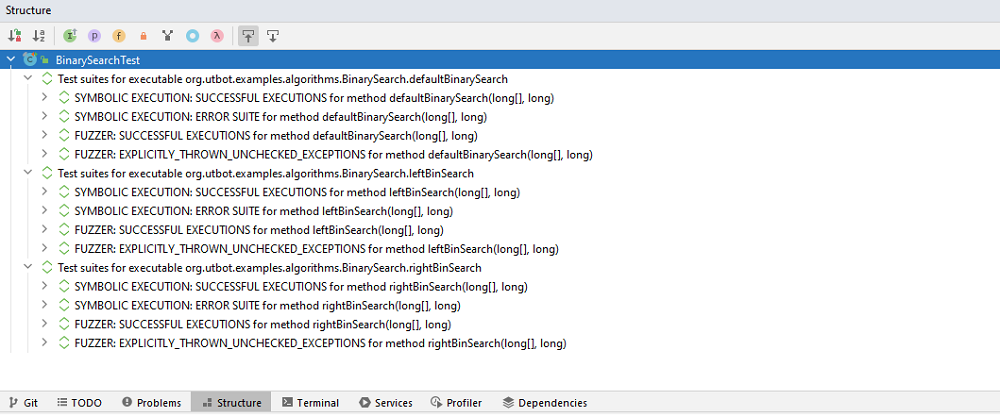Click the Show Anonymous Classes icon
The width and height of the screenshot is (1000, 417).
point(167,36)
